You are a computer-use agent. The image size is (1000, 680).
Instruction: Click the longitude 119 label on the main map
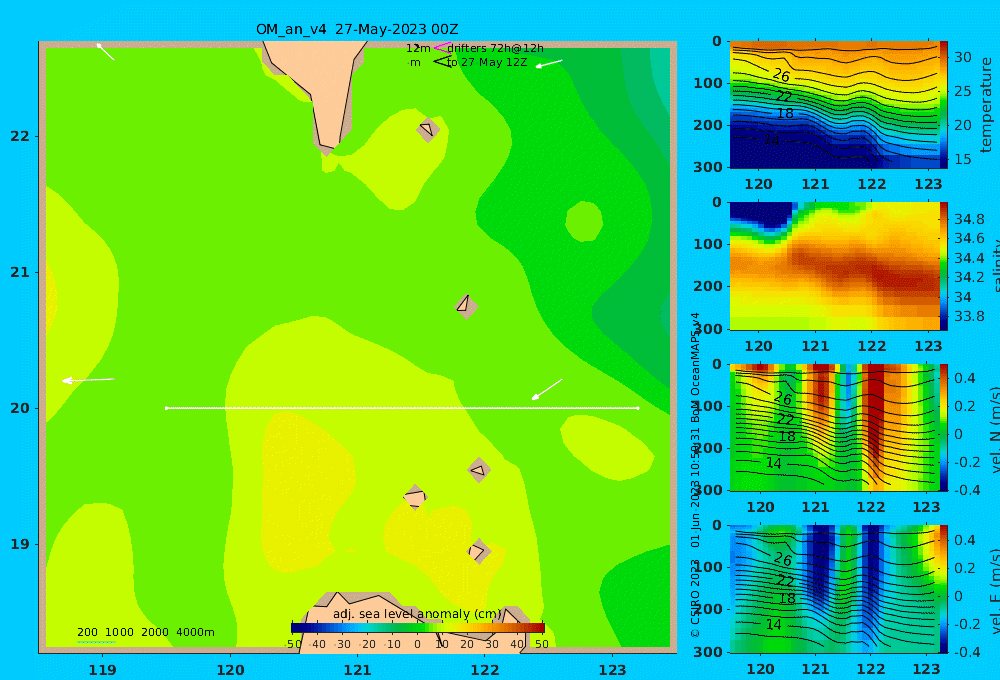(102, 670)
